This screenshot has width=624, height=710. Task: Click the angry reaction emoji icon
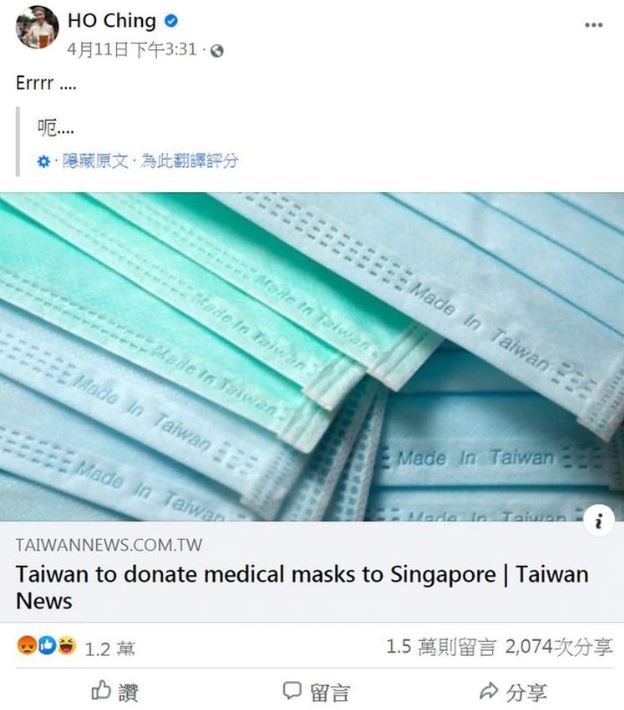click(27, 645)
